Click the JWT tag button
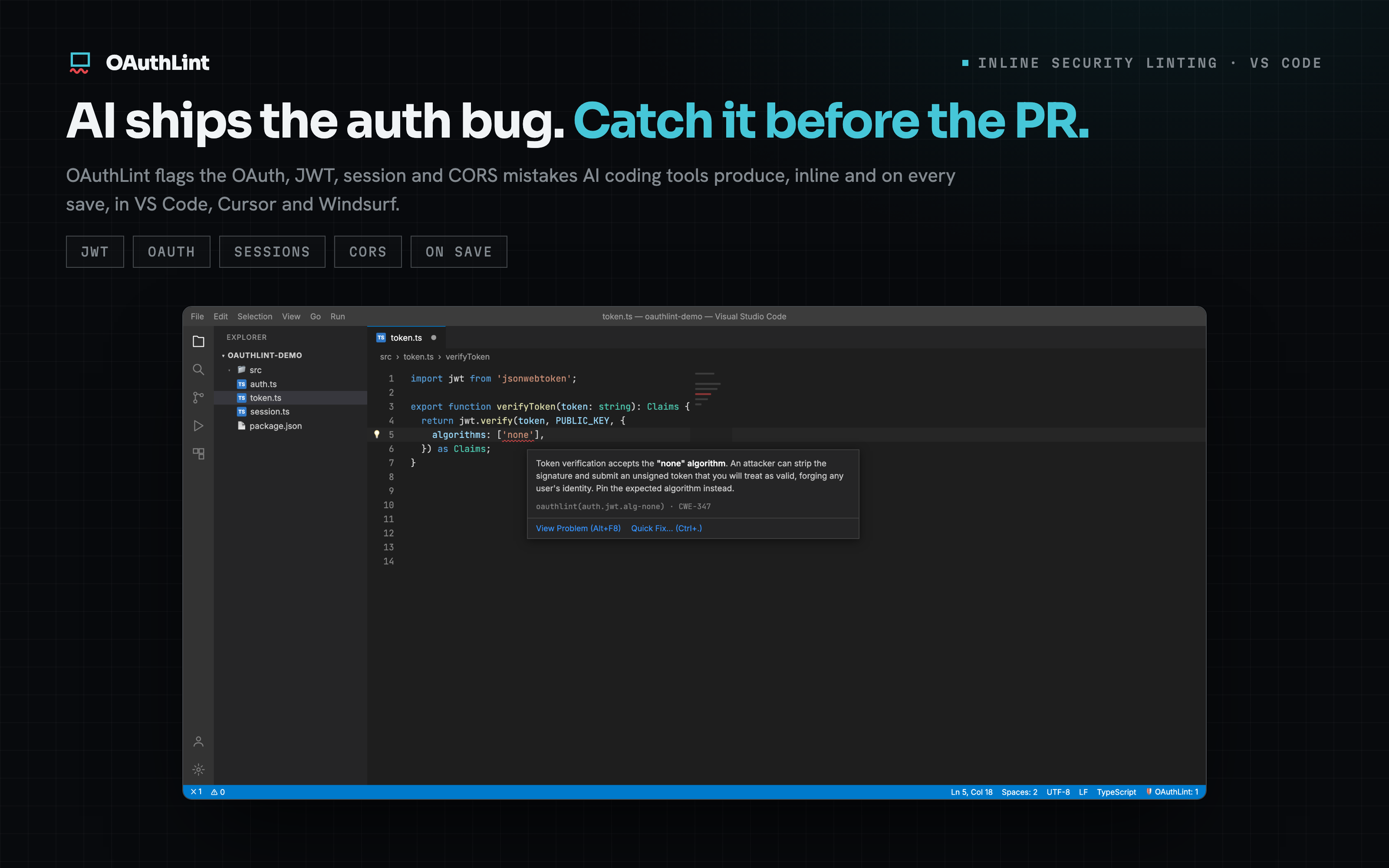This screenshot has width=1389, height=868. pyautogui.click(x=95, y=251)
